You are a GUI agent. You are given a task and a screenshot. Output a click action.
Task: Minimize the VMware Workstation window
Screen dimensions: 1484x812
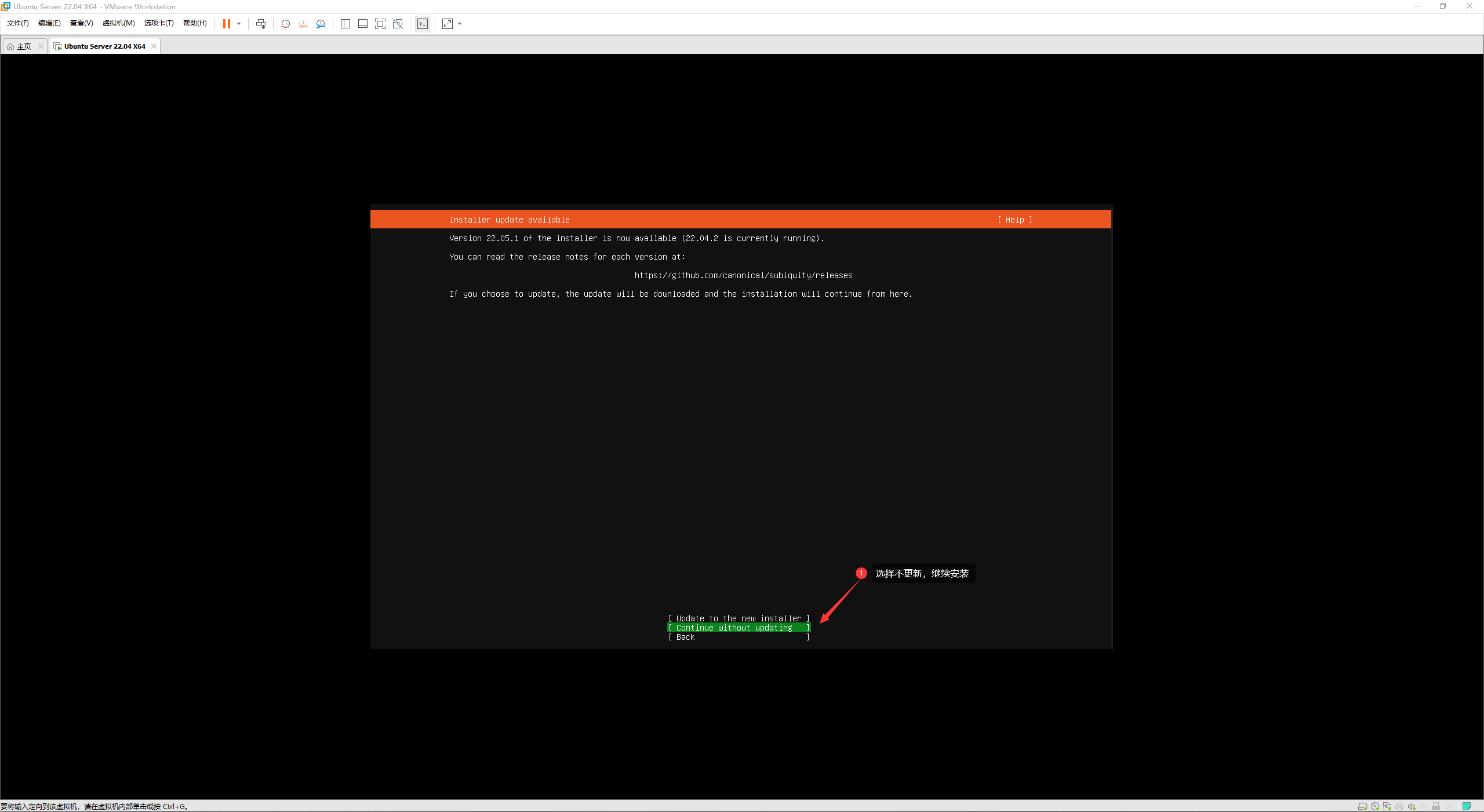(1416, 6)
